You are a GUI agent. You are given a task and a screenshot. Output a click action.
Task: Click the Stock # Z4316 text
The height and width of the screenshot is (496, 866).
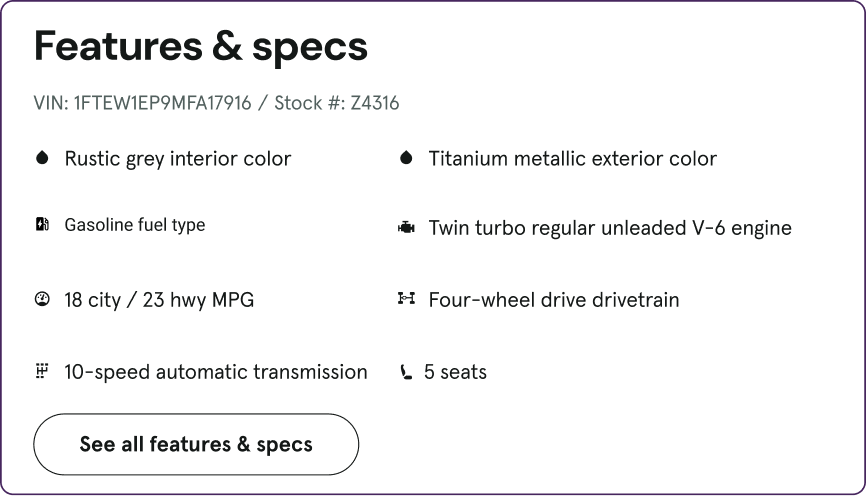(337, 103)
